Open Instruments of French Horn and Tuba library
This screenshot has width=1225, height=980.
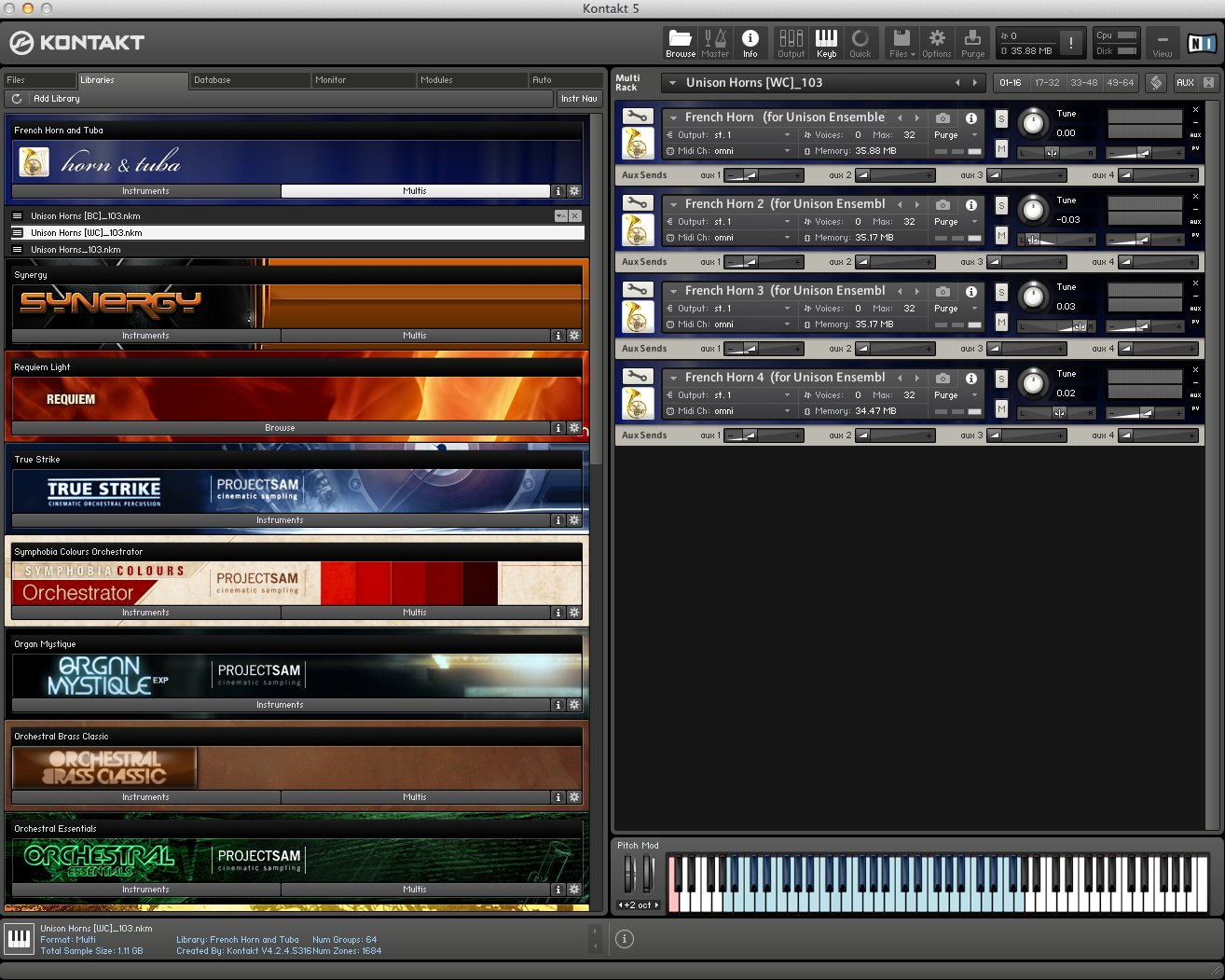point(145,191)
